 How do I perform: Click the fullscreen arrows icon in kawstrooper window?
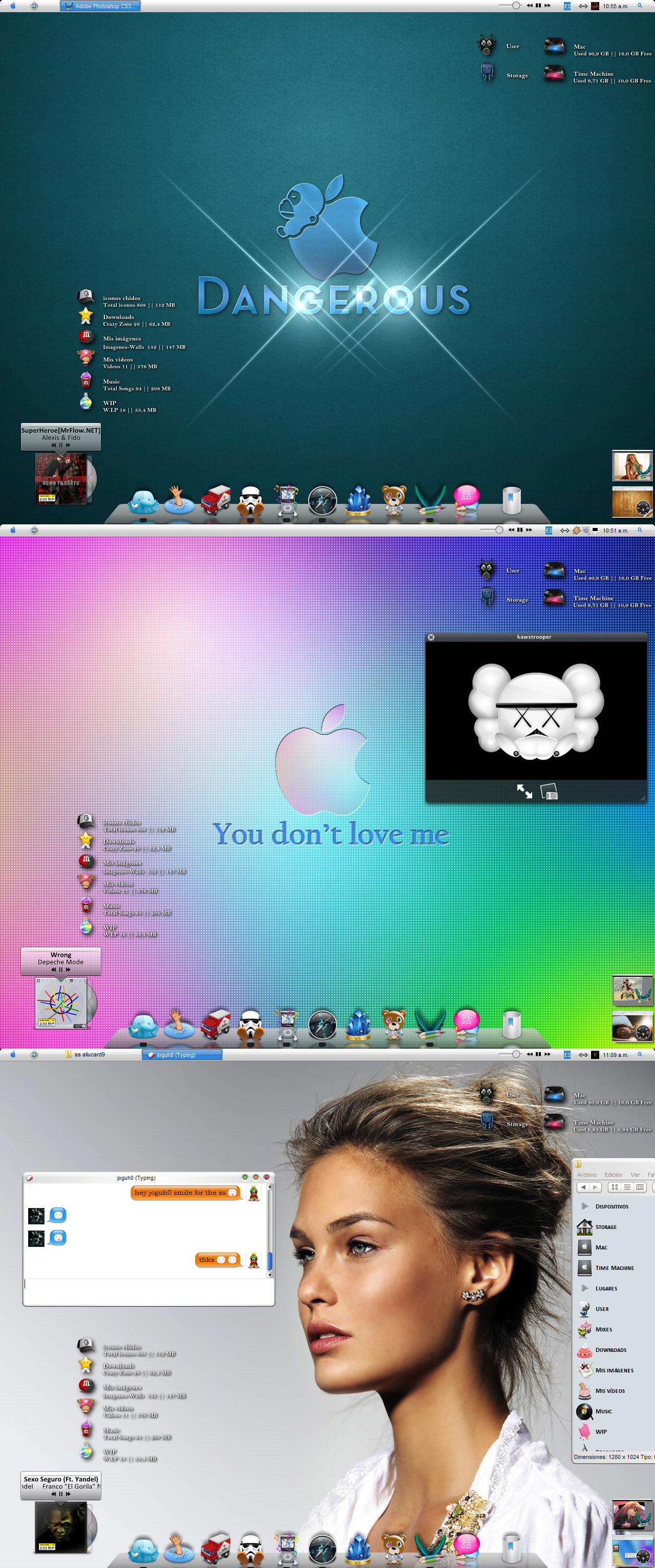click(x=524, y=791)
